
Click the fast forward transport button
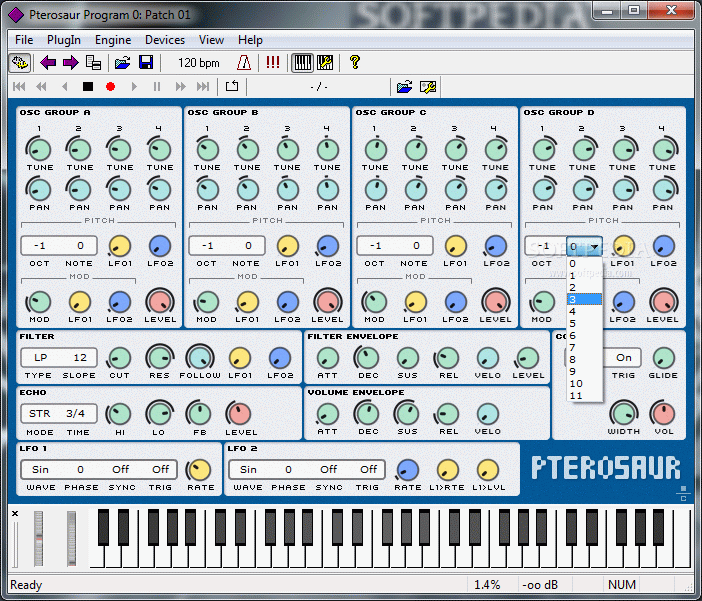click(180, 86)
